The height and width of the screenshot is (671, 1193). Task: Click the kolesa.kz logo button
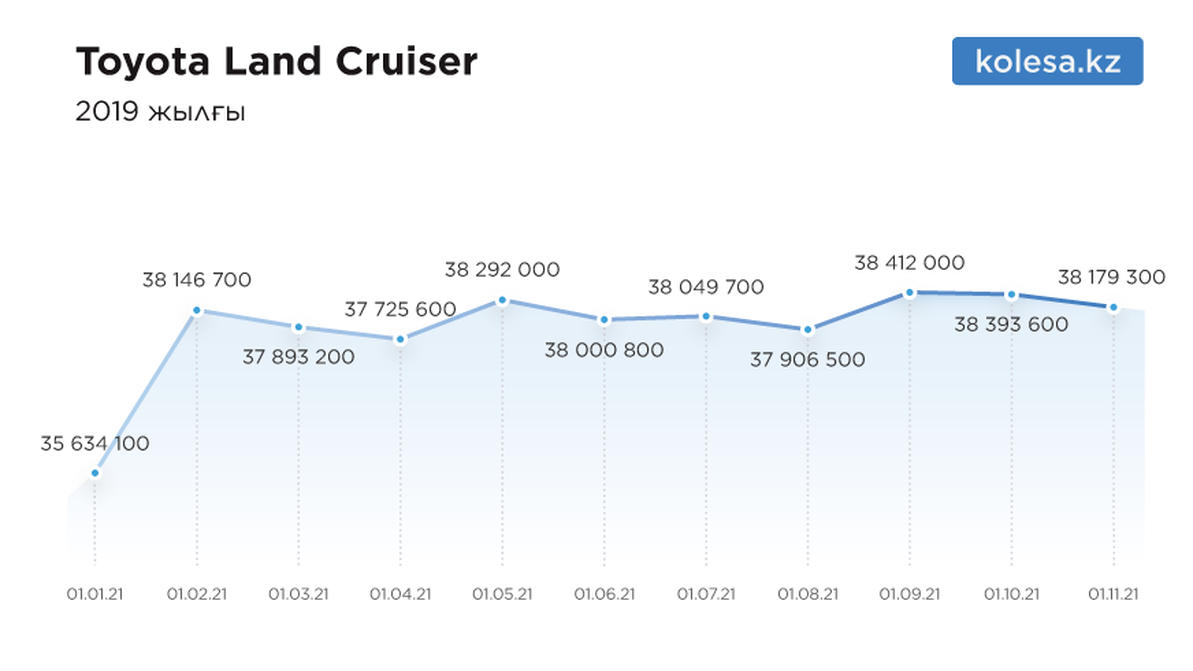[x=1046, y=61]
